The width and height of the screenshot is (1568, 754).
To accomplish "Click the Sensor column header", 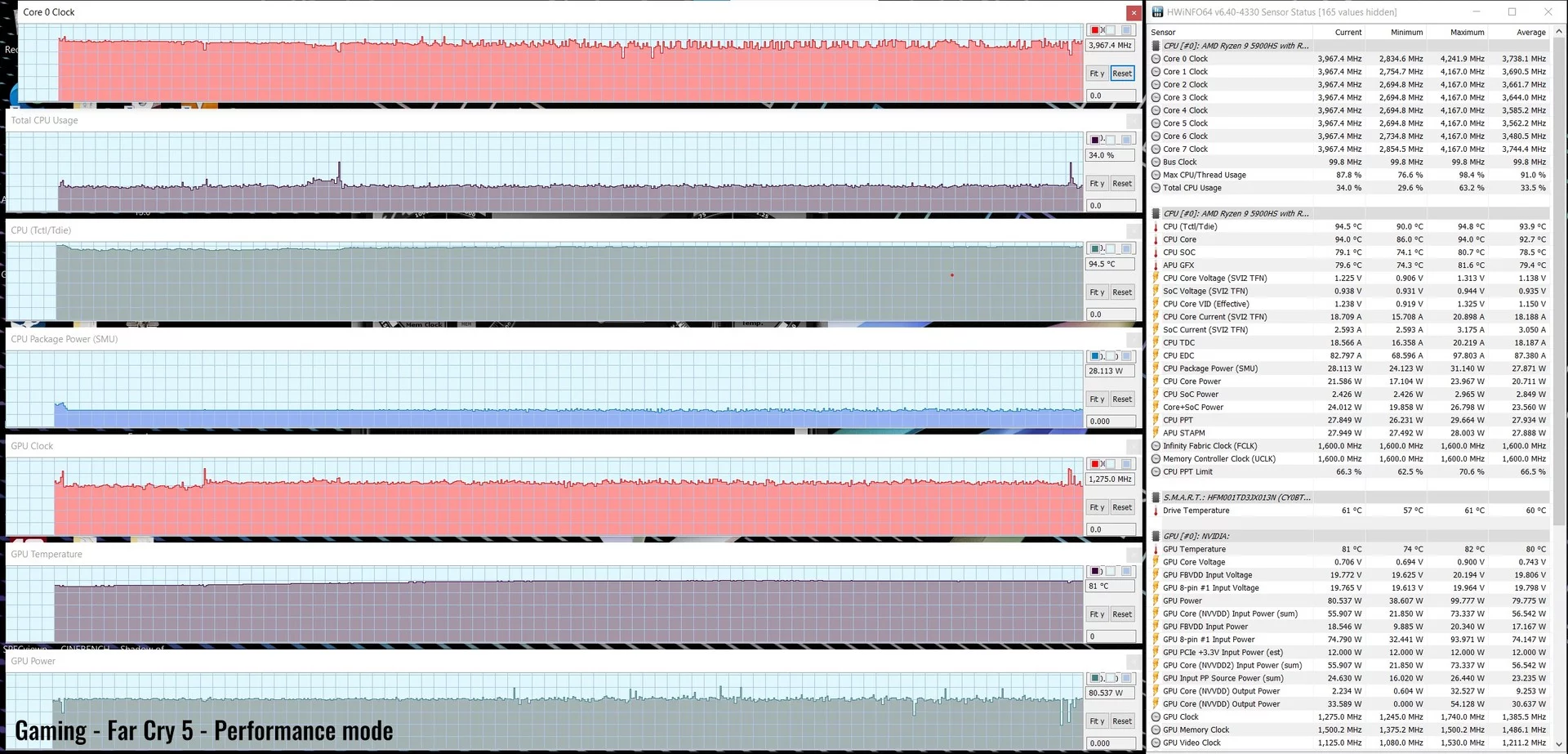I will [x=1163, y=33].
